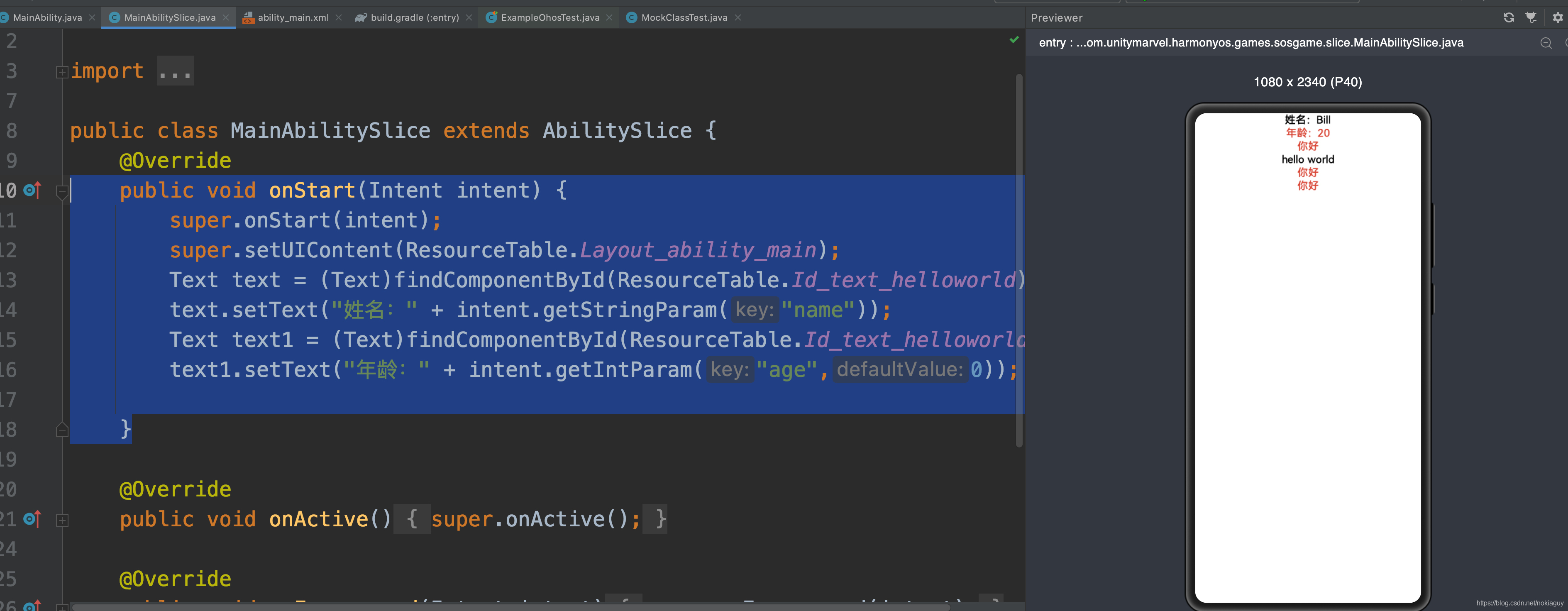Zoom out the preview with magnifier icon

coord(1546,43)
